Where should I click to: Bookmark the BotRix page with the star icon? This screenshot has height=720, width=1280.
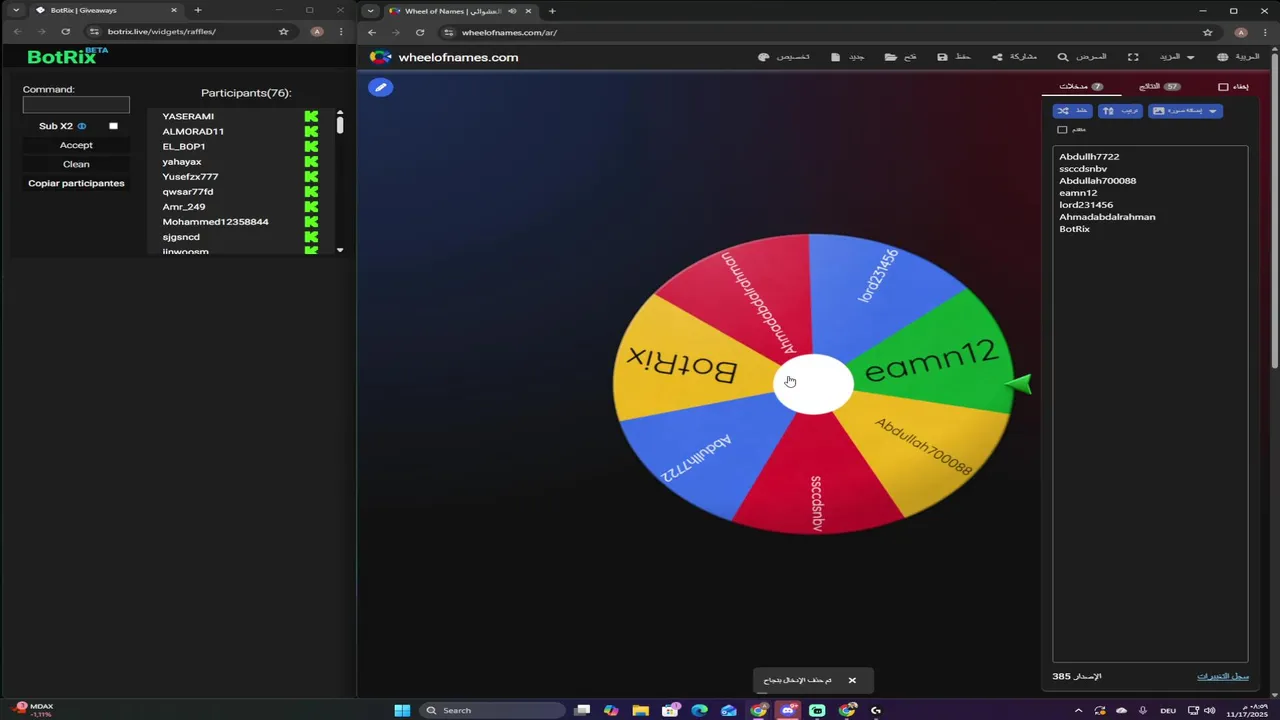click(283, 32)
